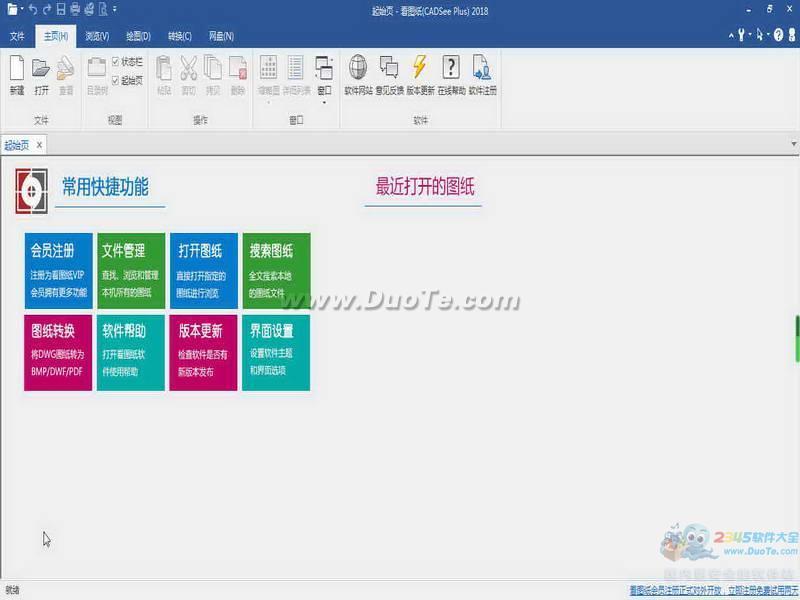Image resolution: width=800 pixels, height=600 pixels.
Task: Expand the dropdown arrow under 窗口
Action: tap(324, 102)
